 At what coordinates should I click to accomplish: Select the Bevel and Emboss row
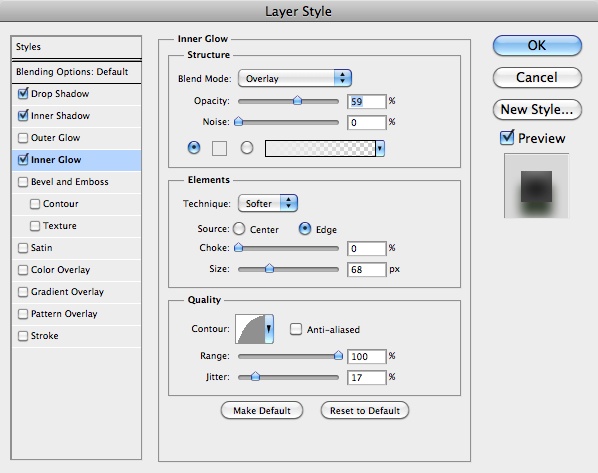[76, 182]
